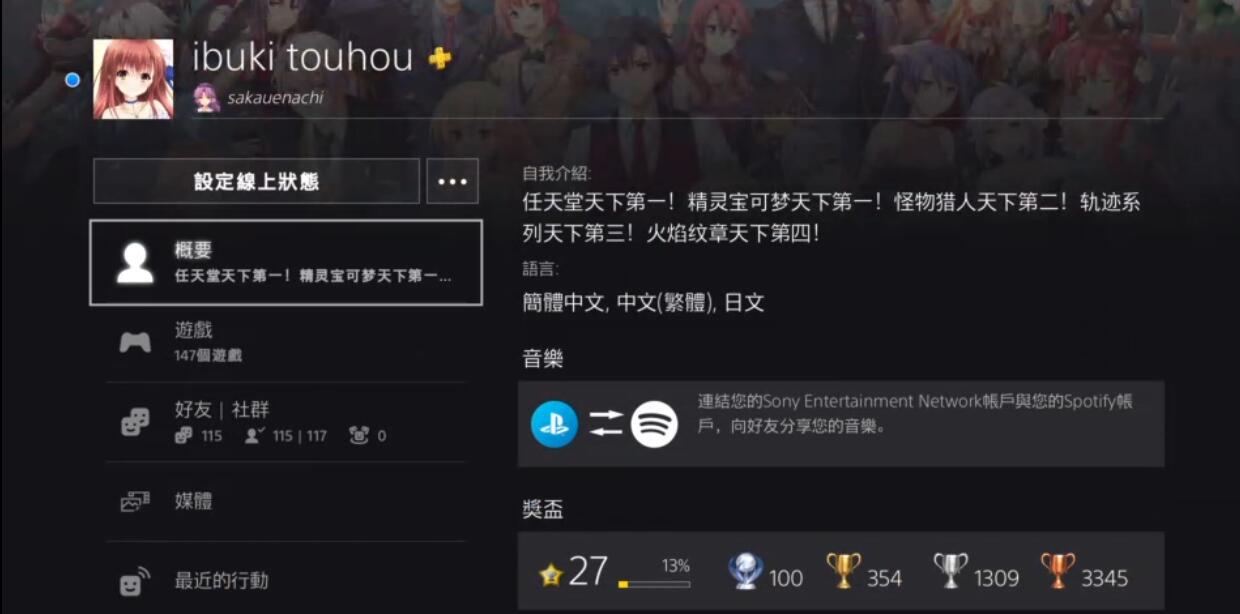
Task: Click the Spotify logo icon
Action: (x=654, y=424)
